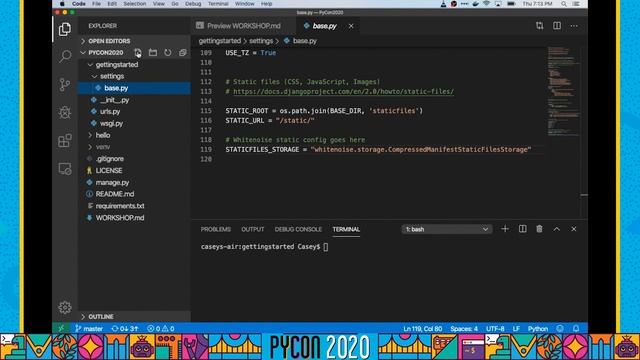Open the Source Control view

tap(65, 84)
